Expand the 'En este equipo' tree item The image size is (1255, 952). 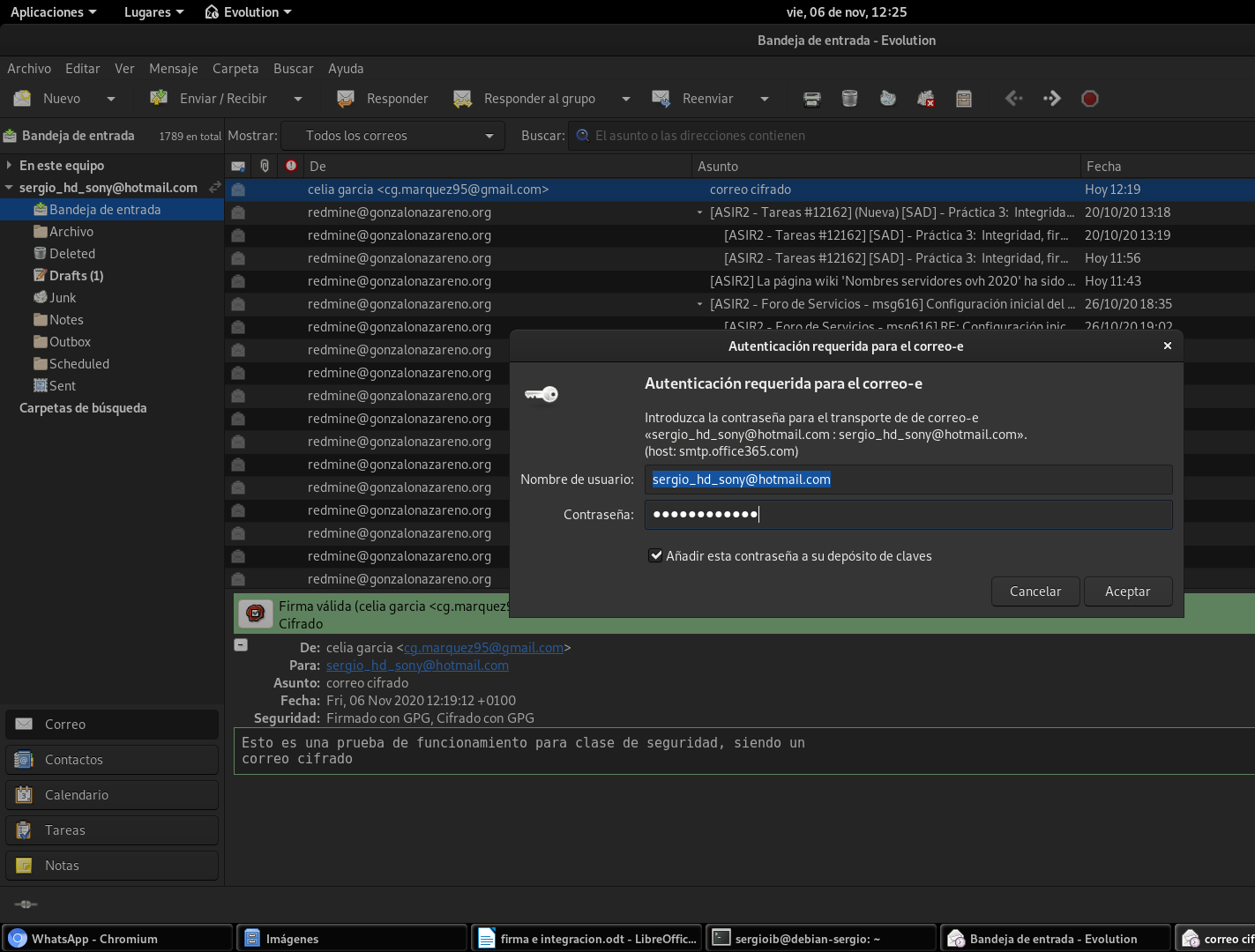8,165
